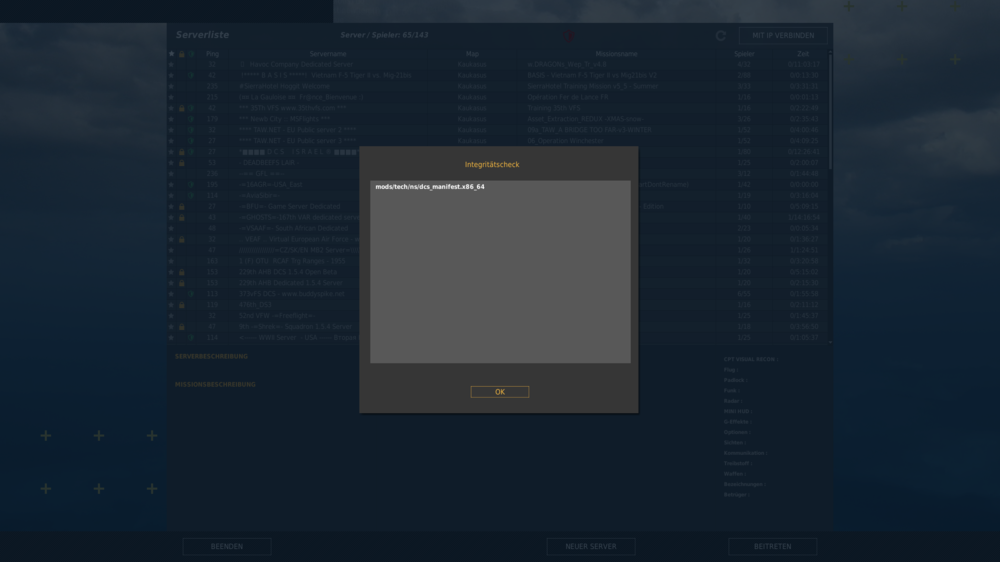This screenshot has width=1000, height=562.
Task: Click the shield icon on WWII Server USA row
Action: (191, 337)
